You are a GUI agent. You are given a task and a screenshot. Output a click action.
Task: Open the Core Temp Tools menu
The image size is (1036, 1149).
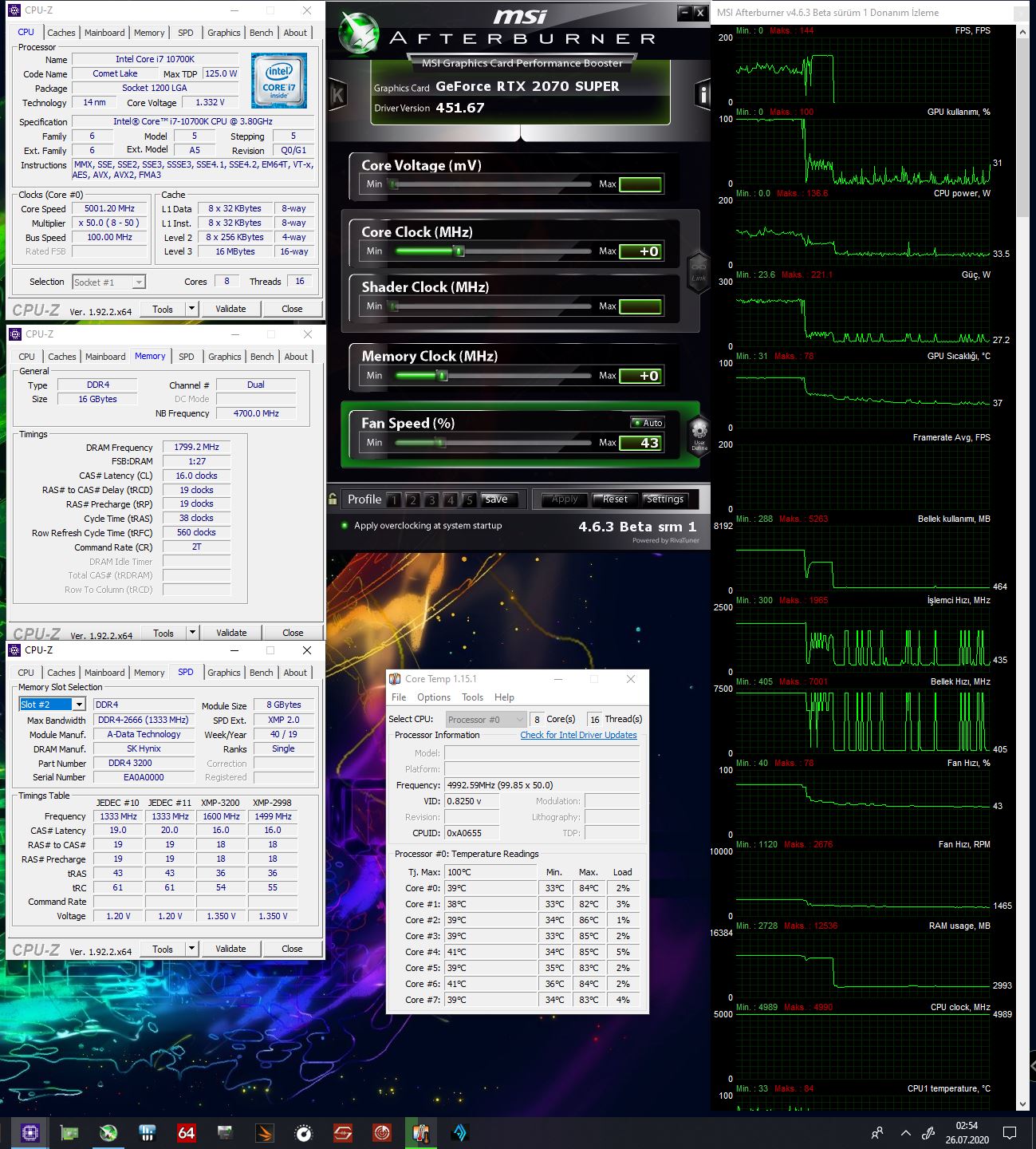point(472,697)
